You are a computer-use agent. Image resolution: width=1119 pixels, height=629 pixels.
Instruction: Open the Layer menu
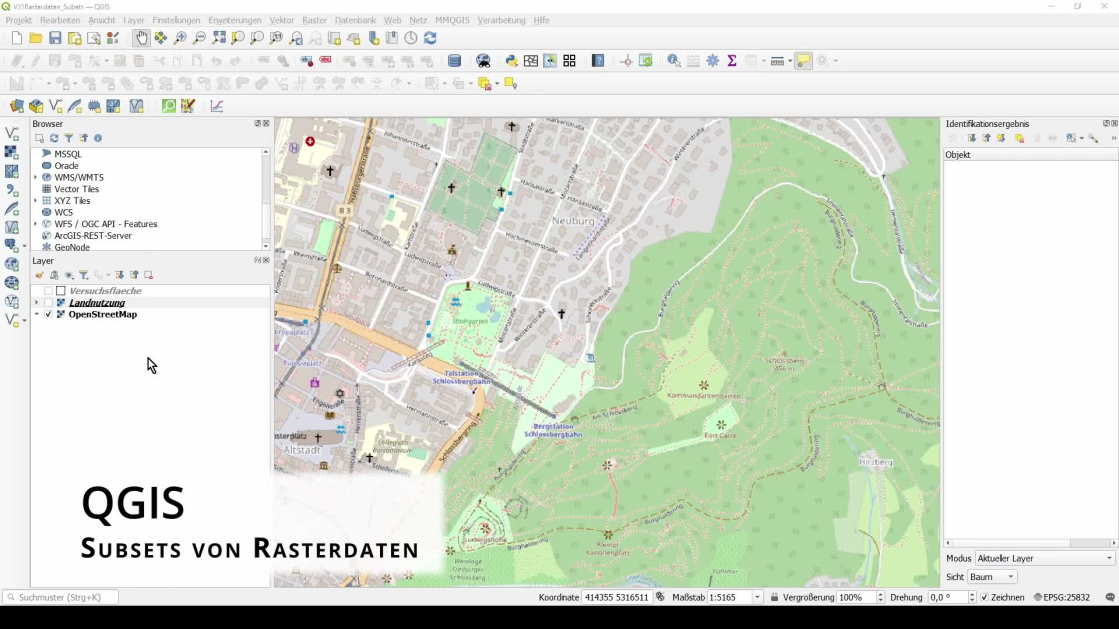(133, 20)
